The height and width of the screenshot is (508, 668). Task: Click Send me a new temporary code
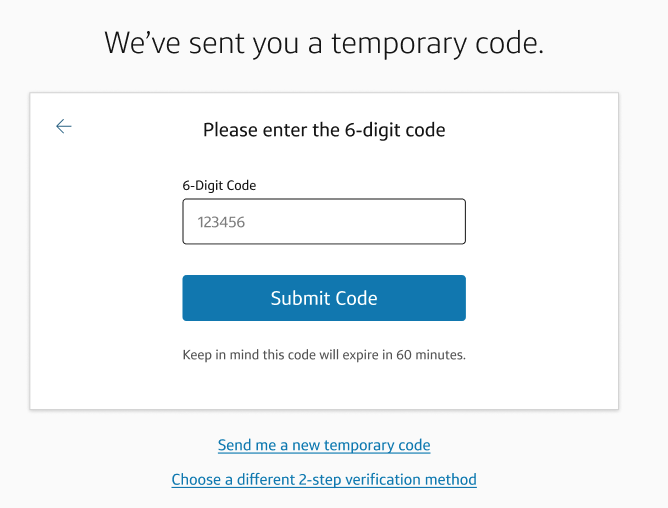coord(324,445)
